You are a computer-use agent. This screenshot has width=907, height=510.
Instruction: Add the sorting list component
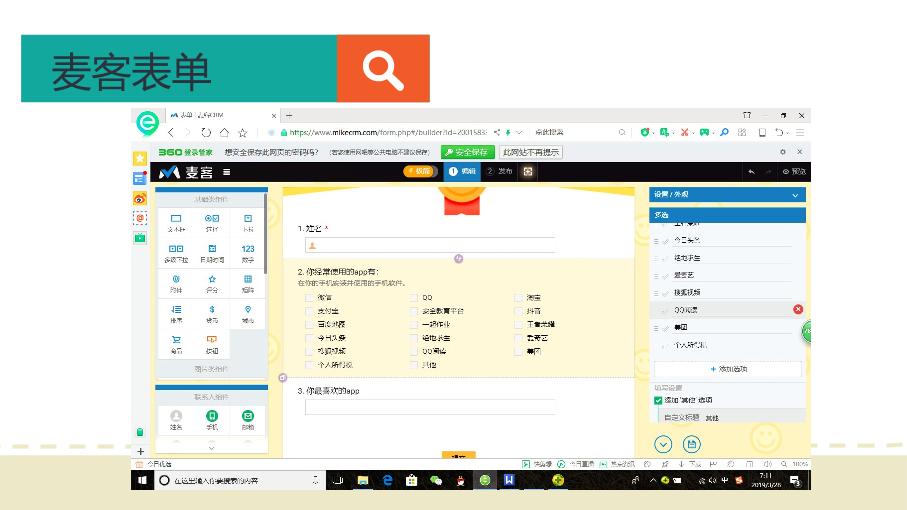tap(176, 314)
